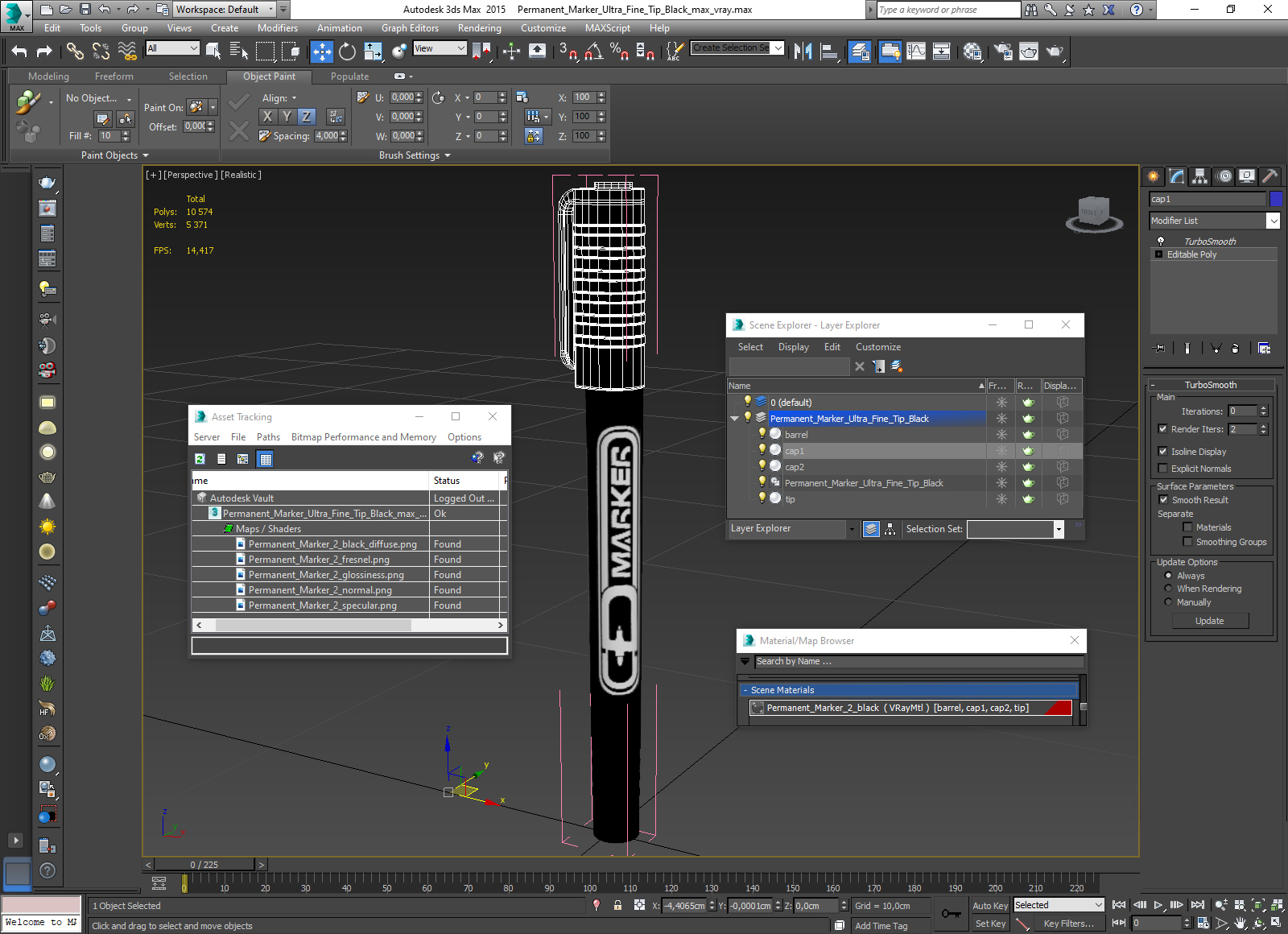Enable Separate by Smoothing Groups checkbox

click(1187, 542)
